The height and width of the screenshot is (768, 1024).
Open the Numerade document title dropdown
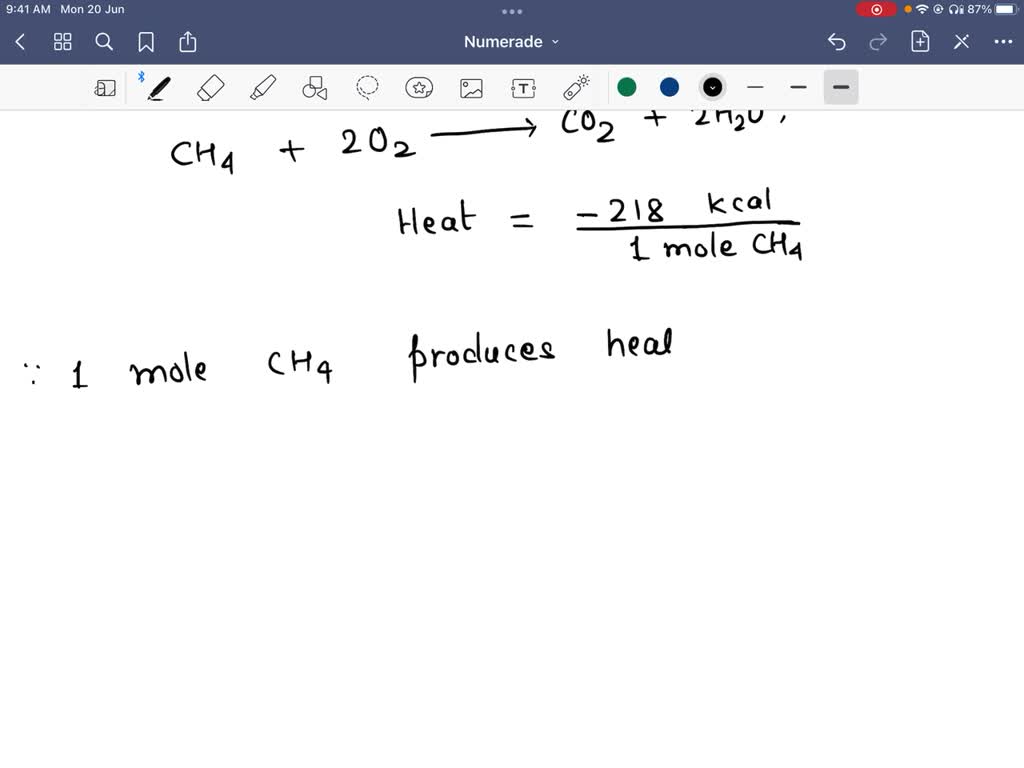(511, 42)
